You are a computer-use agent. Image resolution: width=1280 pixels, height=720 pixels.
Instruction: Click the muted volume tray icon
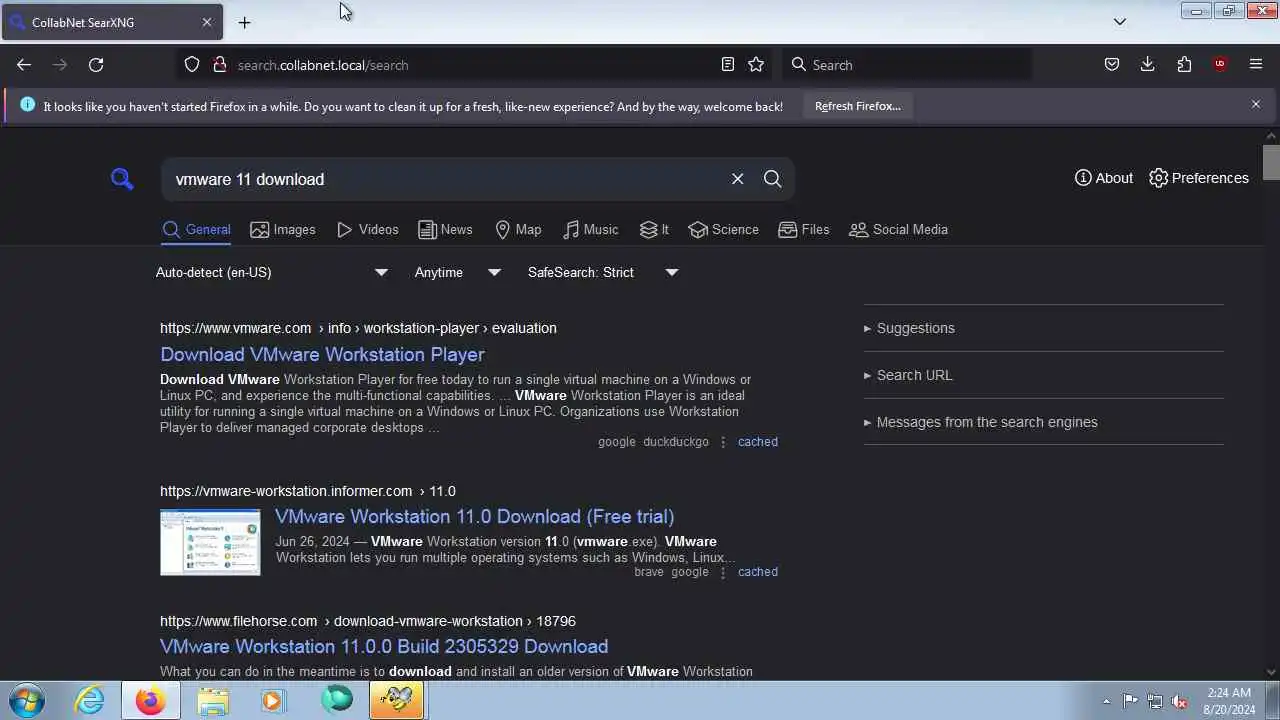(x=1179, y=701)
